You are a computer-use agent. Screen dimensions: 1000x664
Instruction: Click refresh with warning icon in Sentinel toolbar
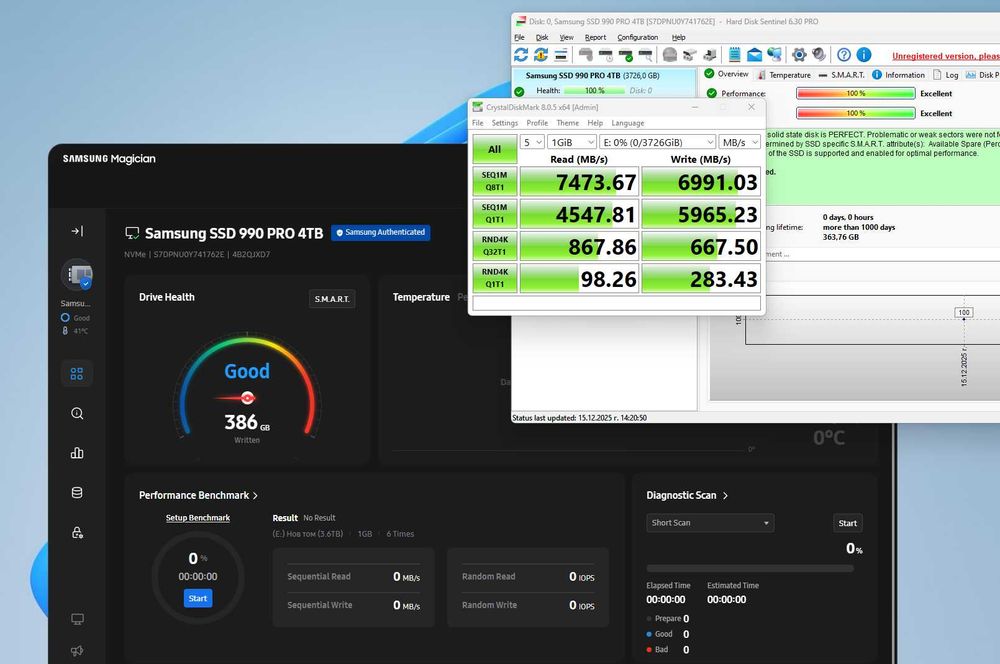click(541, 55)
